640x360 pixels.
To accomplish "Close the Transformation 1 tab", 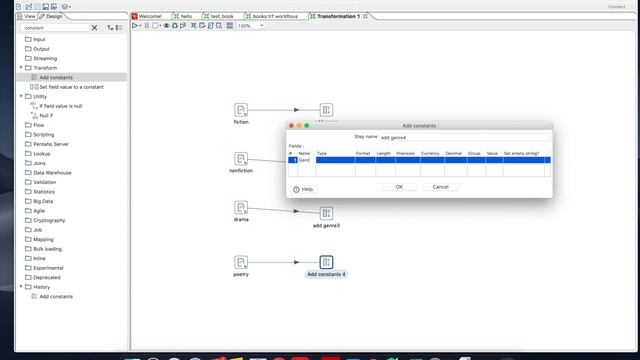I will (x=365, y=16).
